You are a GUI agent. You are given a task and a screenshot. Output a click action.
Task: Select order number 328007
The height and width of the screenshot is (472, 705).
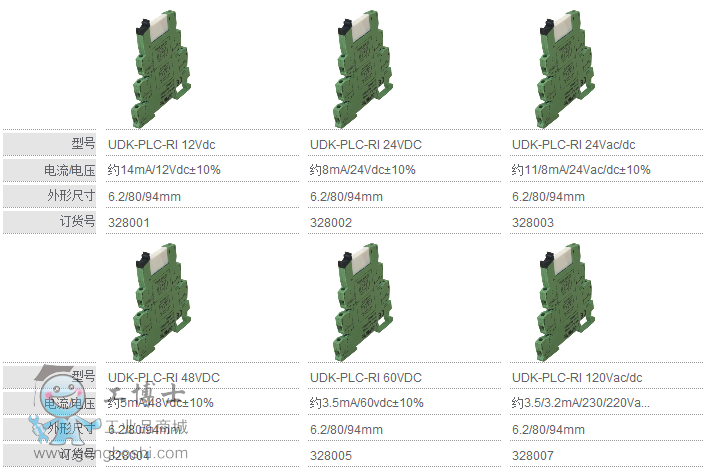tap(533, 455)
